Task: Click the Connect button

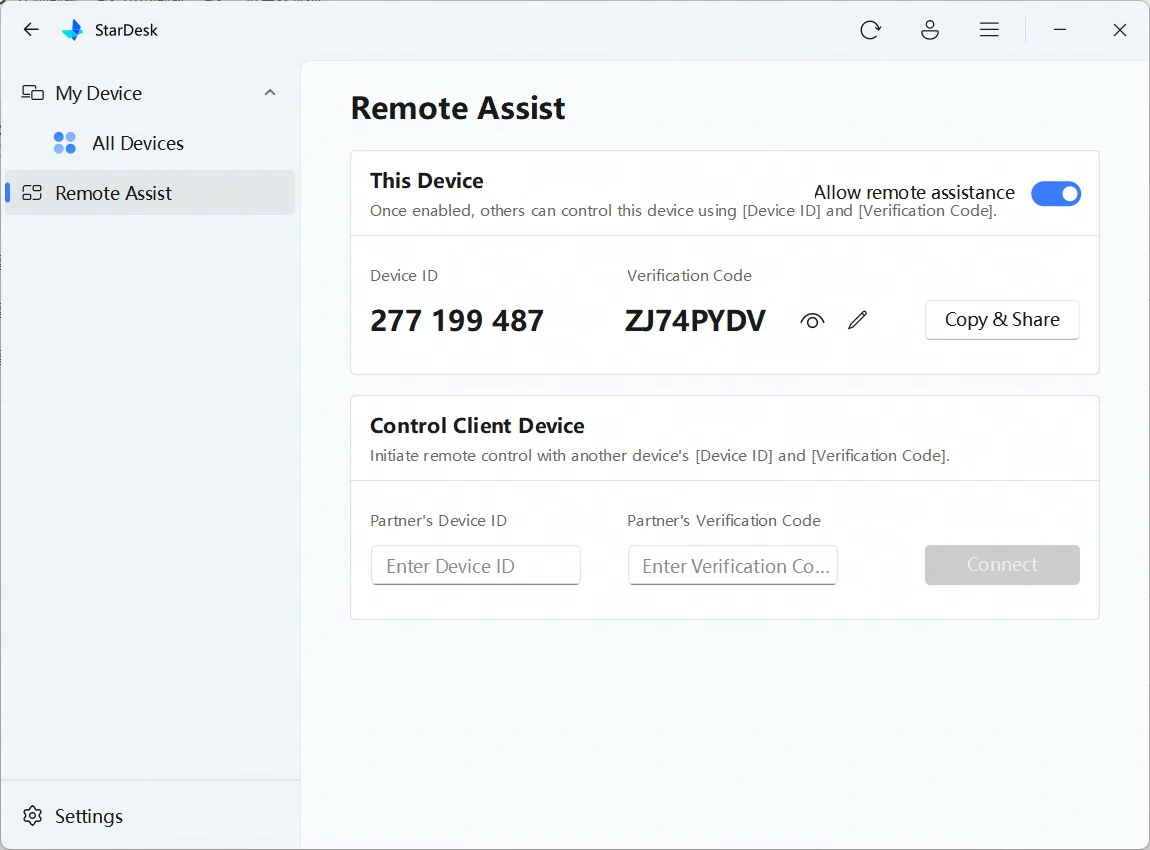Action: pyautogui.click(x=1002, y=565)
